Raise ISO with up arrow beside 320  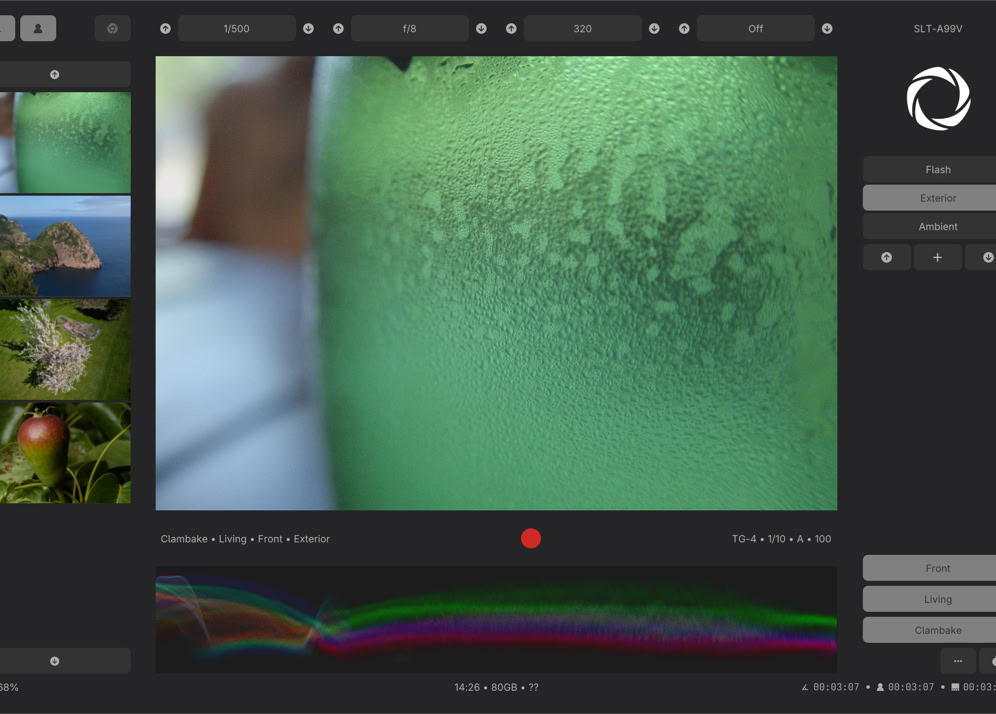pyautogui.click(x=511, y=29)
